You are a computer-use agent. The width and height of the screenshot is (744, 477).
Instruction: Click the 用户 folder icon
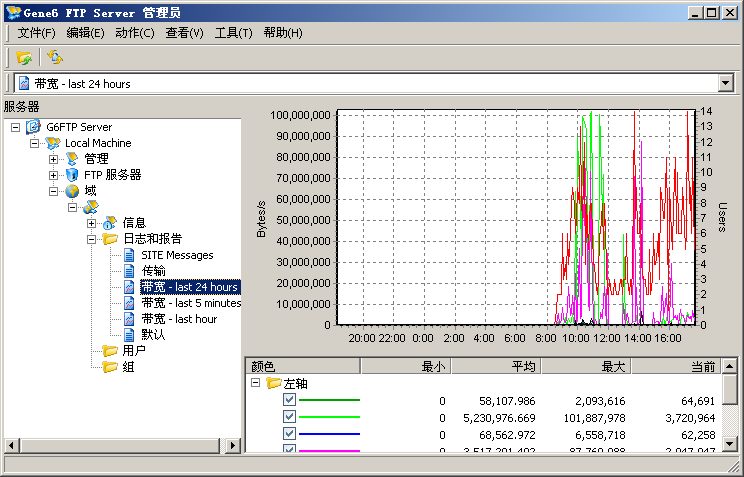pos(110,351)
